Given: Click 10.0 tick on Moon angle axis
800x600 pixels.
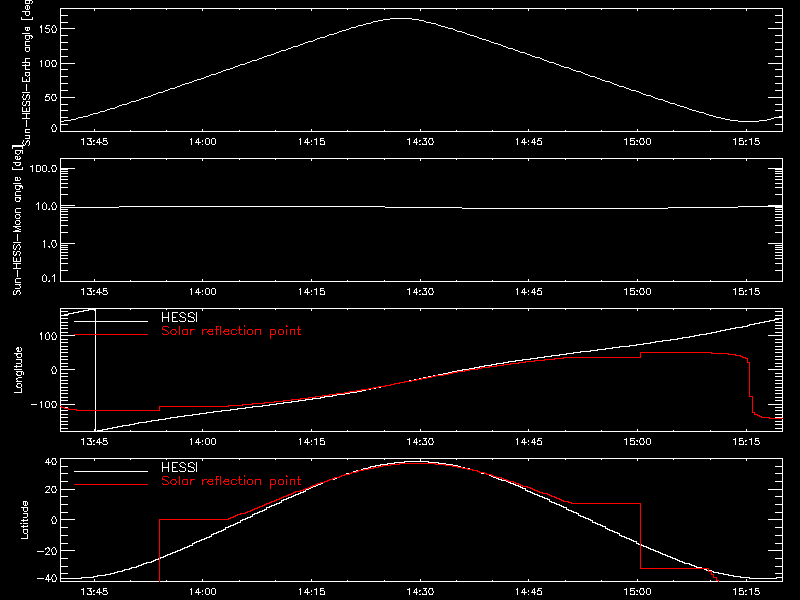Looking at the screenshot, I should (x=46, y=207).
